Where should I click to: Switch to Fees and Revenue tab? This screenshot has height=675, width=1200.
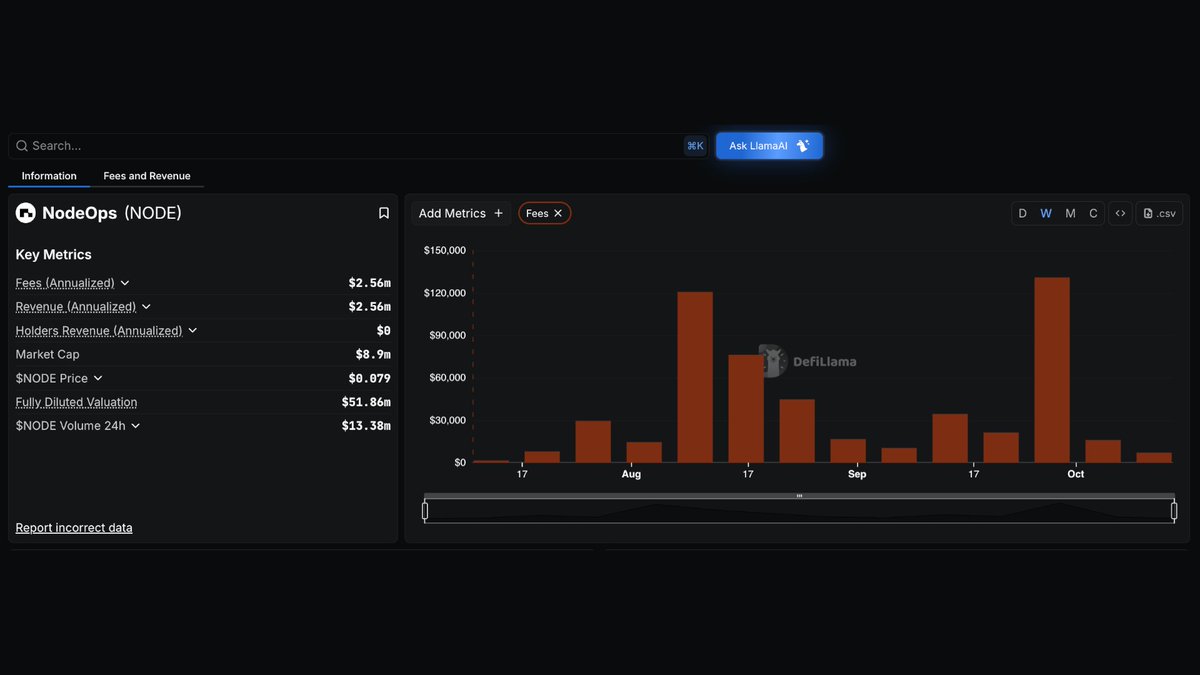147,176
